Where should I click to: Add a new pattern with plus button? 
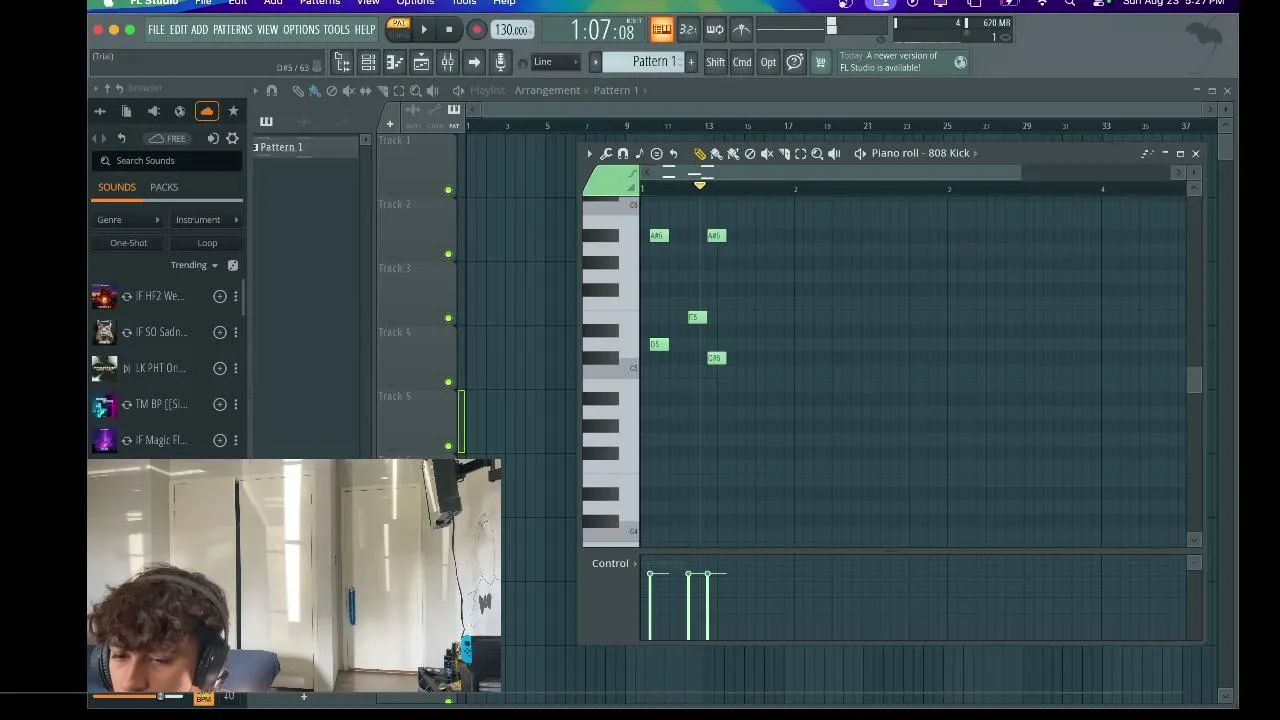(x=690, y=62)
